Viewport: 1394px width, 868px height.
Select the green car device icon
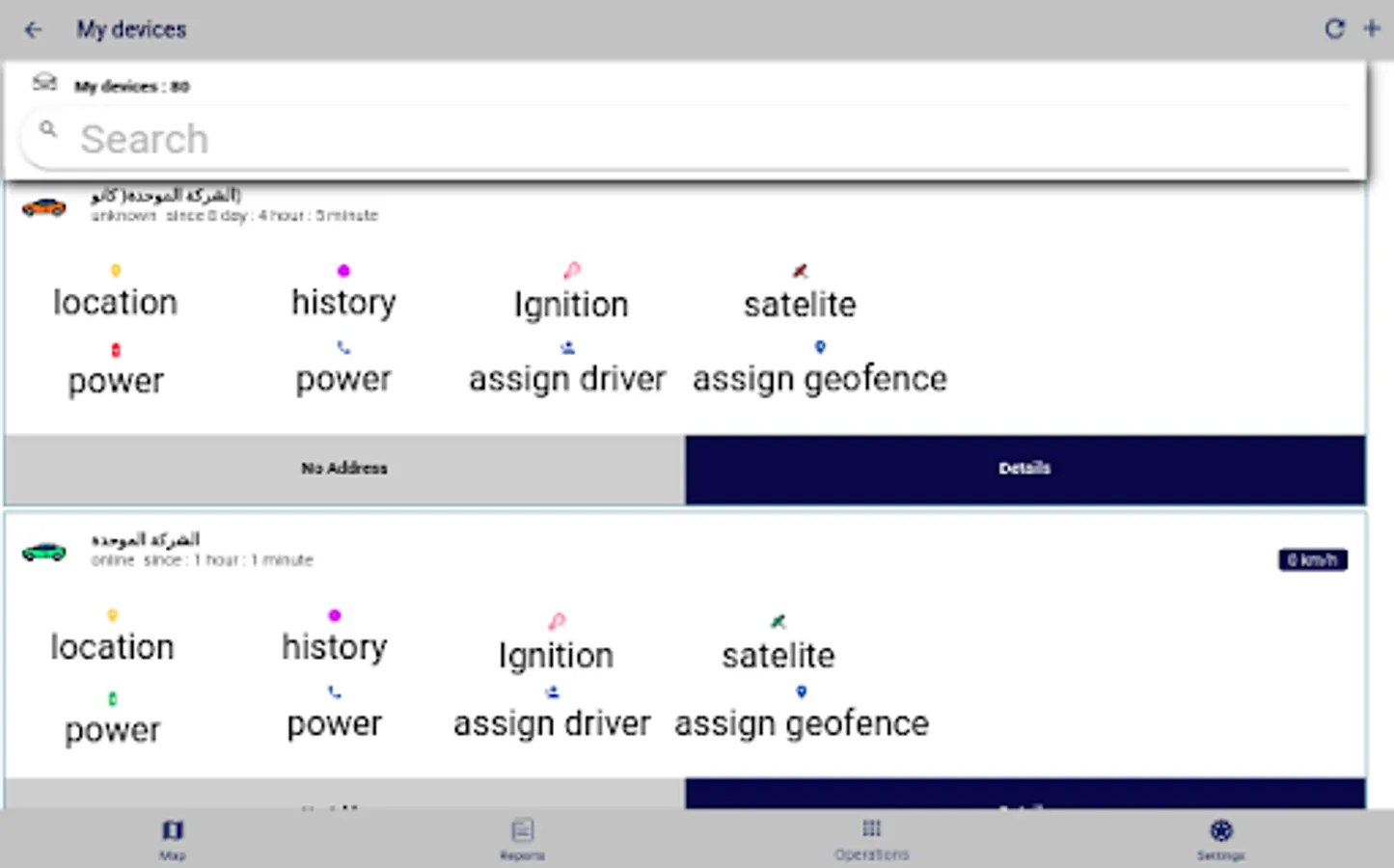pos(44,552)
